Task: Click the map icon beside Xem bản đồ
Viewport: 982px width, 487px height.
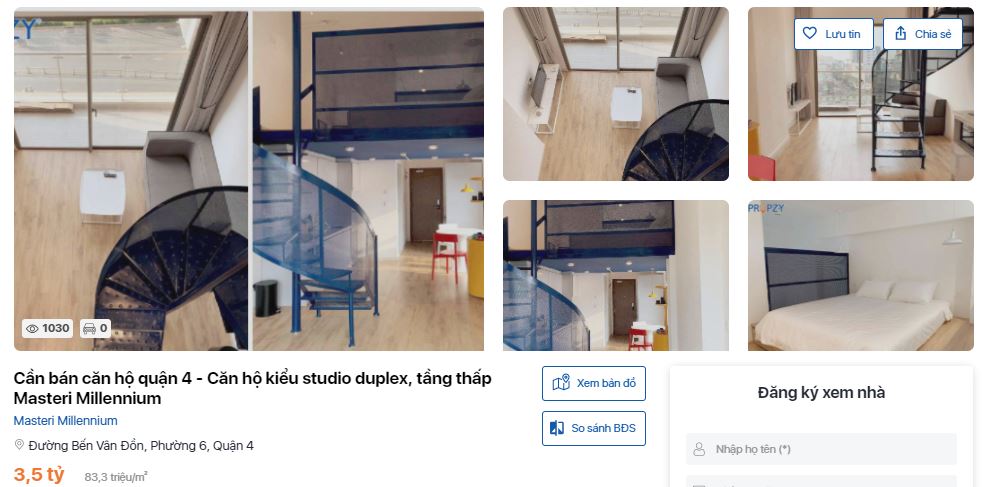Action: tap(561, 383)
